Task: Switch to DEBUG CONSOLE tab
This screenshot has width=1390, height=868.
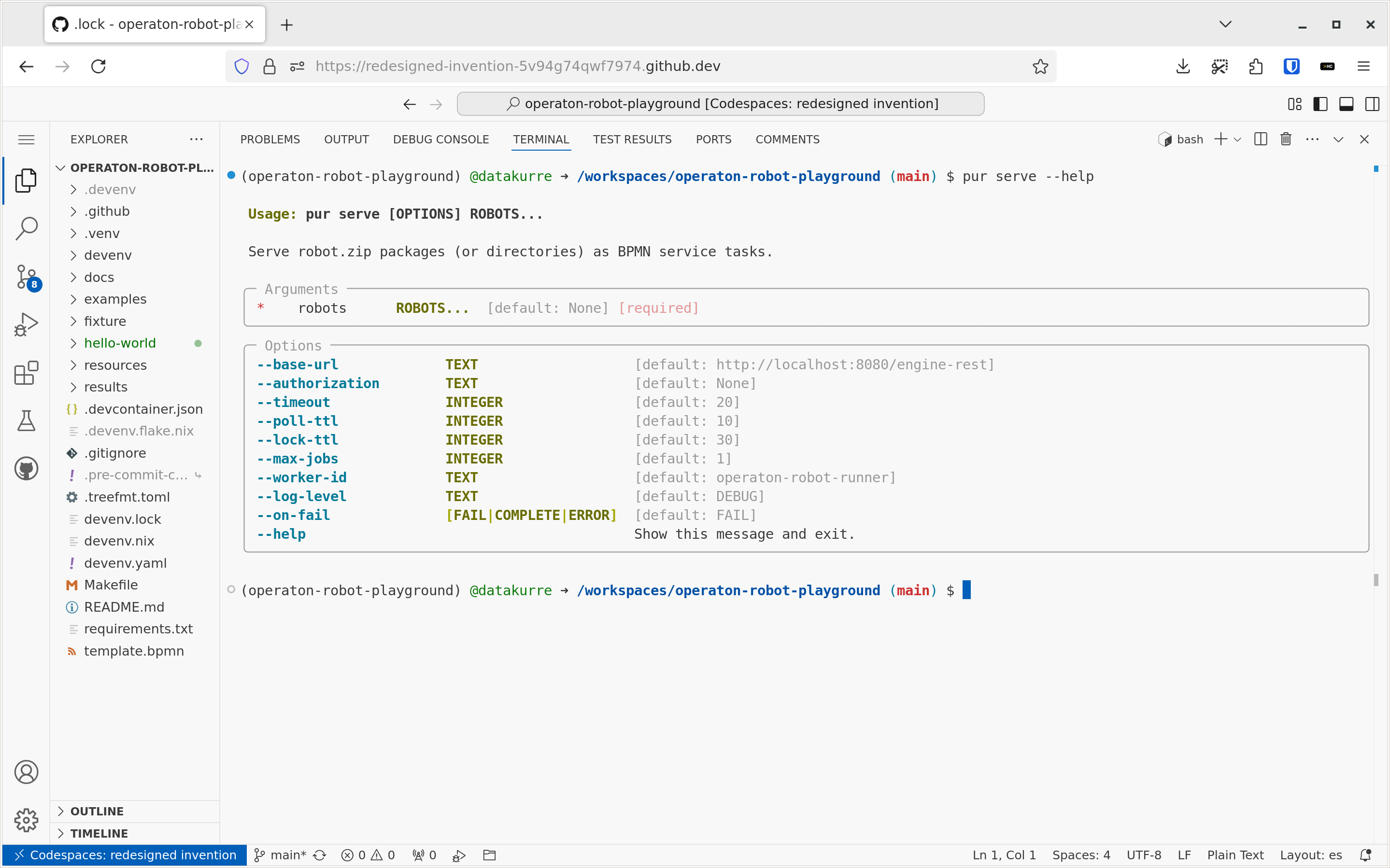Action: [x=441, y=140]
